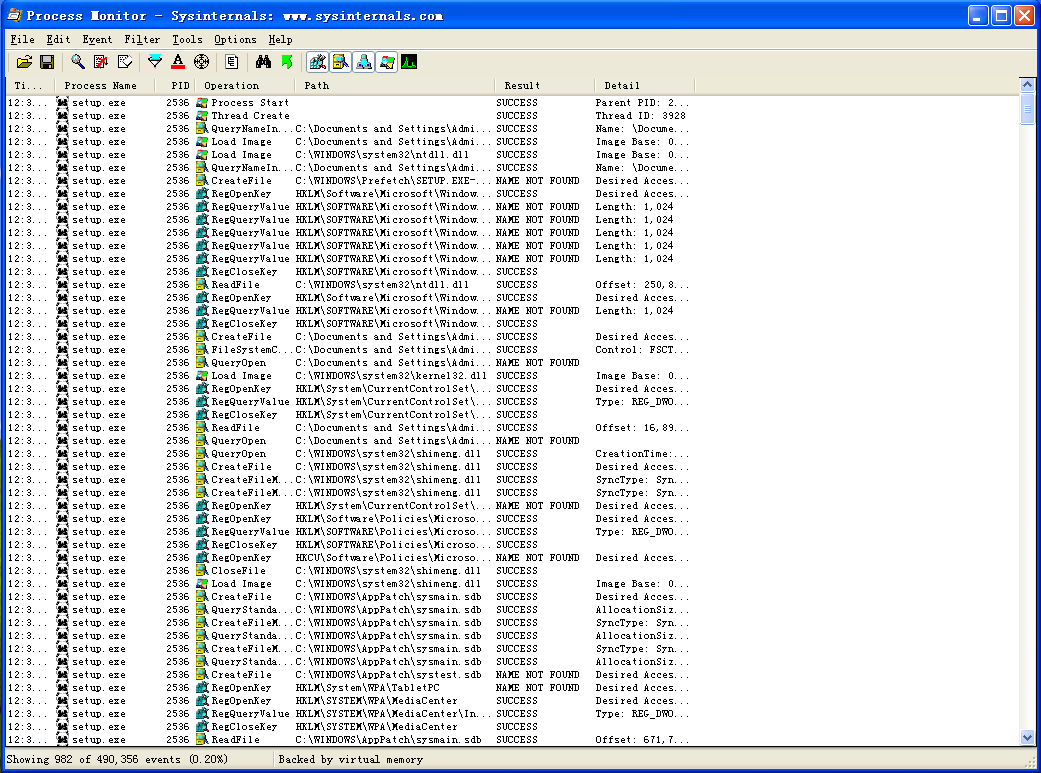Open the Tools menu
Screen dimensions: 1041x773
(x=187, y=39)
